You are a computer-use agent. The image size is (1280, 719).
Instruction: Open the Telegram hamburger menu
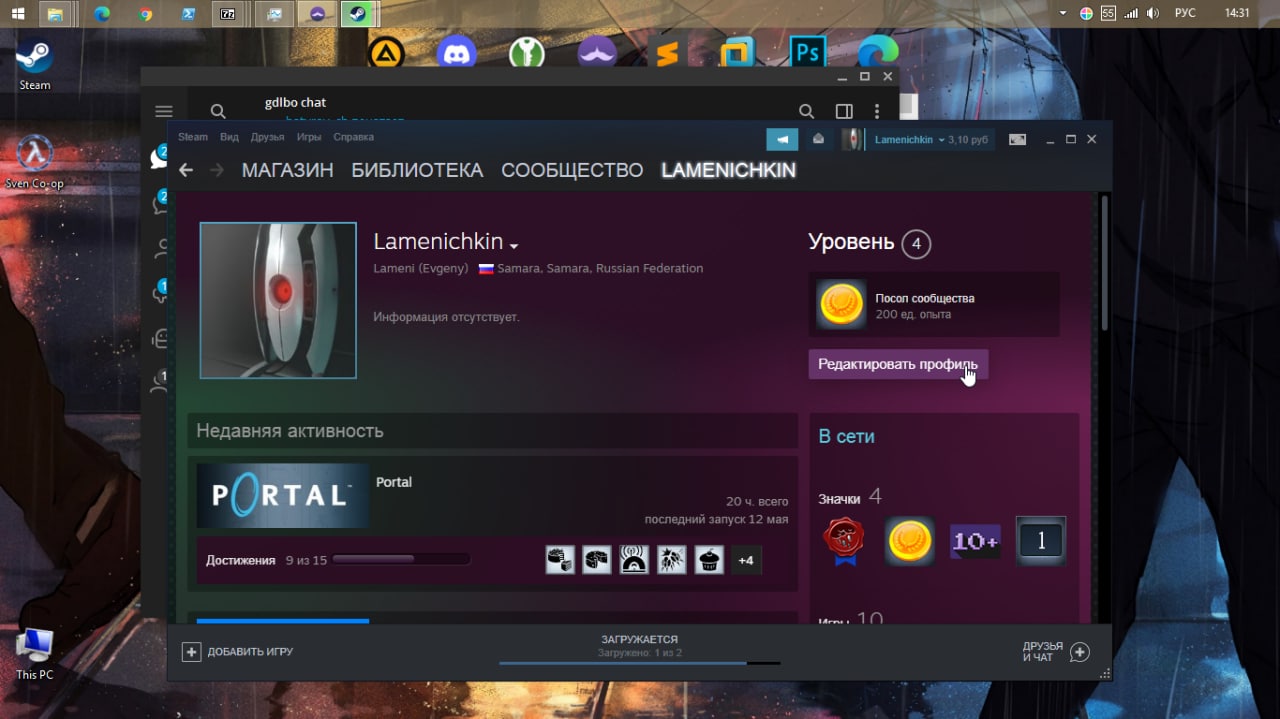(164, 111)
